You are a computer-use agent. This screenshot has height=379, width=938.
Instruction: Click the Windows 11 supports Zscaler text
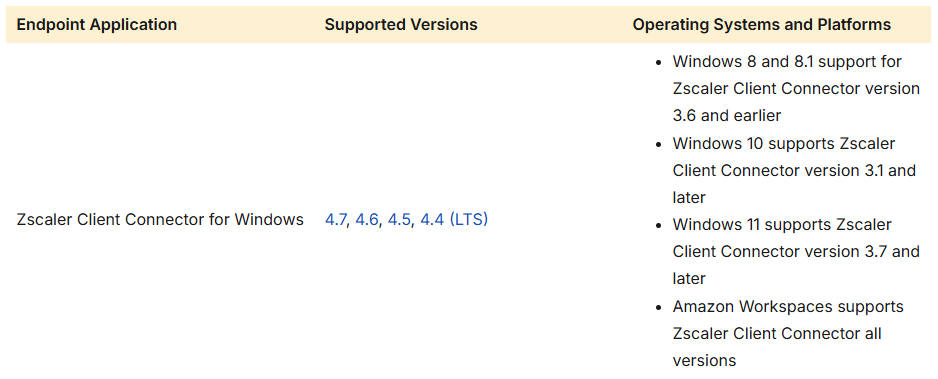click(x=782, y=225)
